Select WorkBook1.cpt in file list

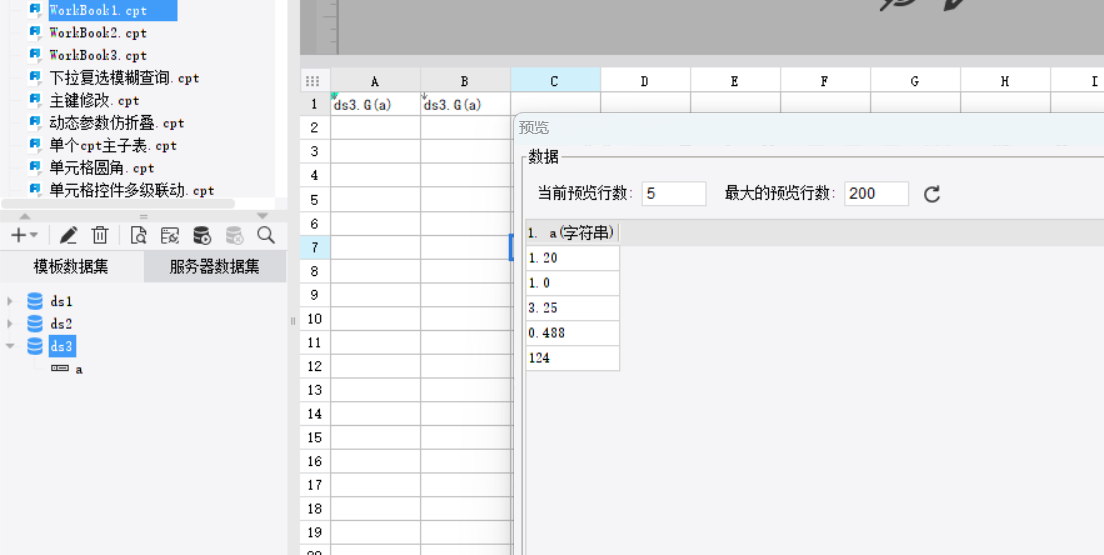tap(113, 11)
